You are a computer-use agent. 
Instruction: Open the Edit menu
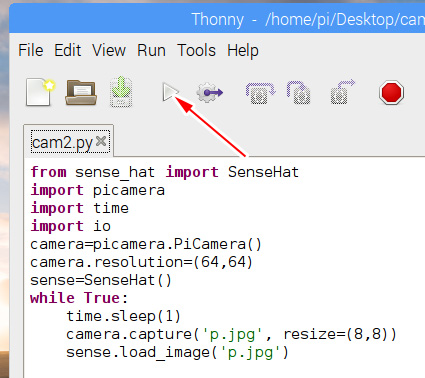[x=68, y=51]
